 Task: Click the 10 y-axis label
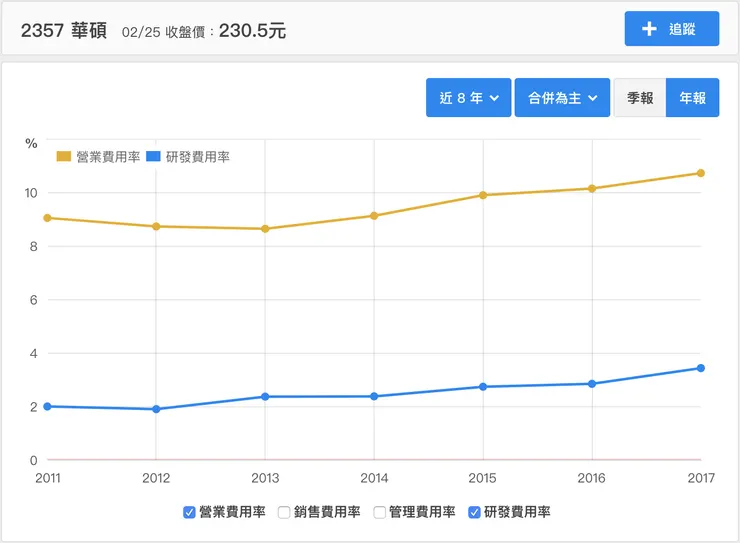31,193
